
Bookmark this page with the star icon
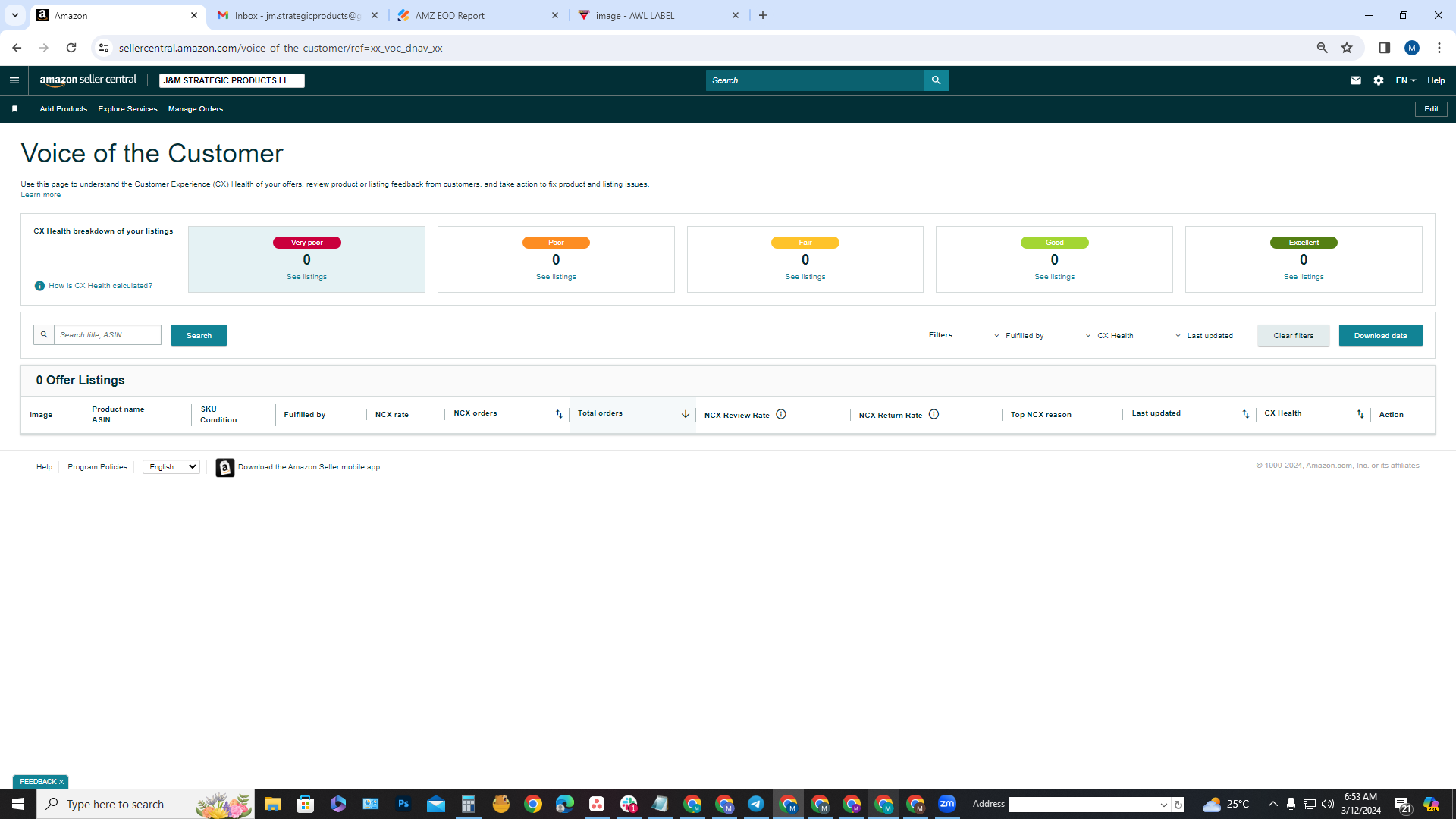pyautogui.click(x=1347, y=48)
